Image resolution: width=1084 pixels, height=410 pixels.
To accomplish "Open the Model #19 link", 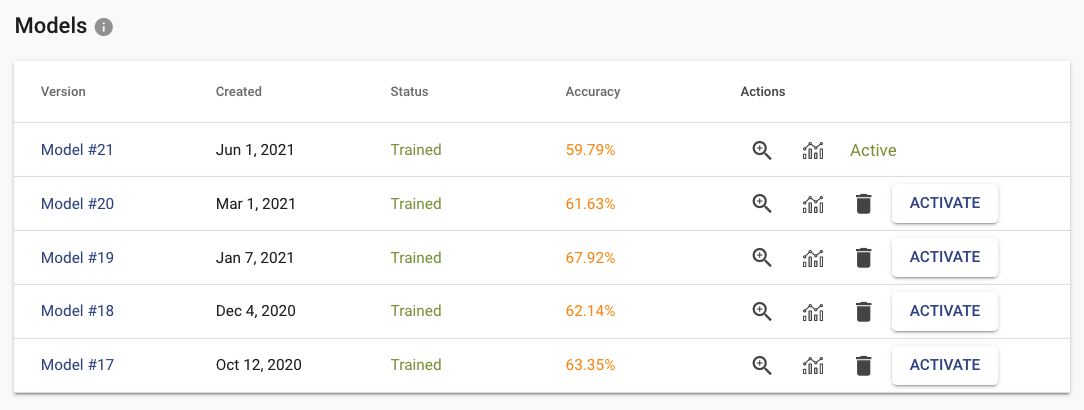I will [77, 258].
